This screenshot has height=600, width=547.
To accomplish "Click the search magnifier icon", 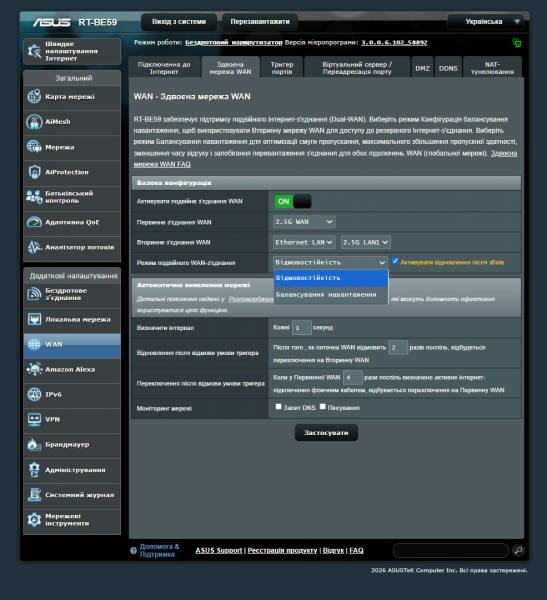I will (x=518, y=550).
